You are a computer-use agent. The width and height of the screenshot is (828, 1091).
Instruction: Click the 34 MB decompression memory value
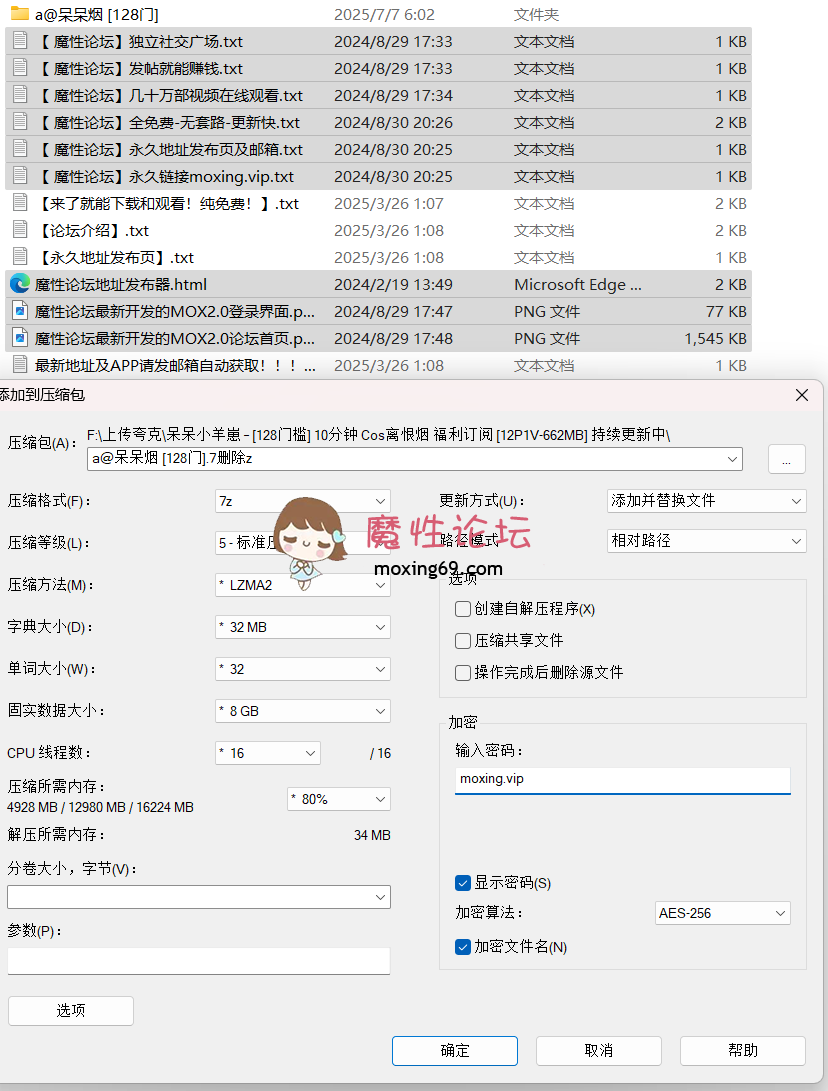coord(372,835)
